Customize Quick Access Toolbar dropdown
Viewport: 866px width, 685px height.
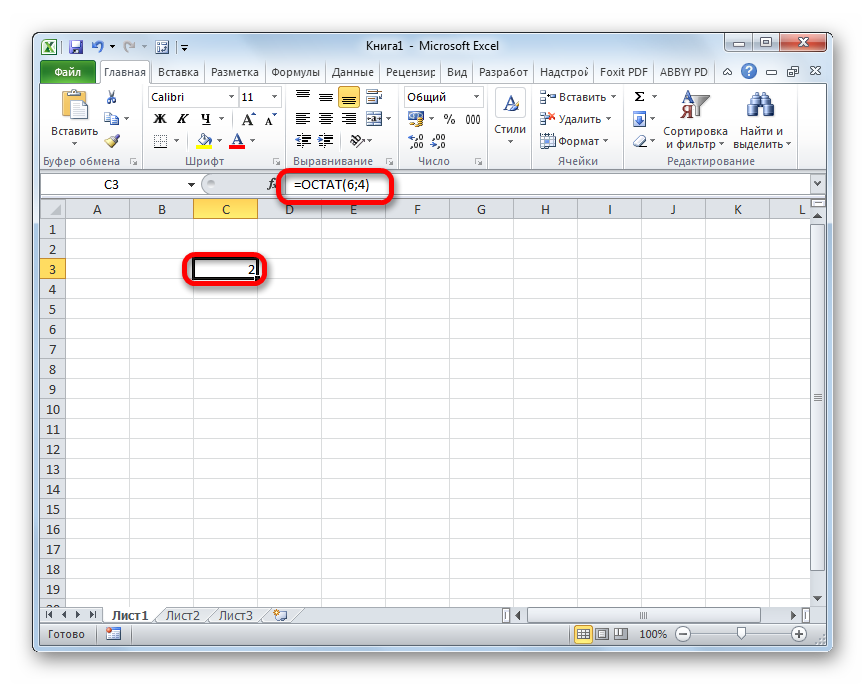click(184, 48)
